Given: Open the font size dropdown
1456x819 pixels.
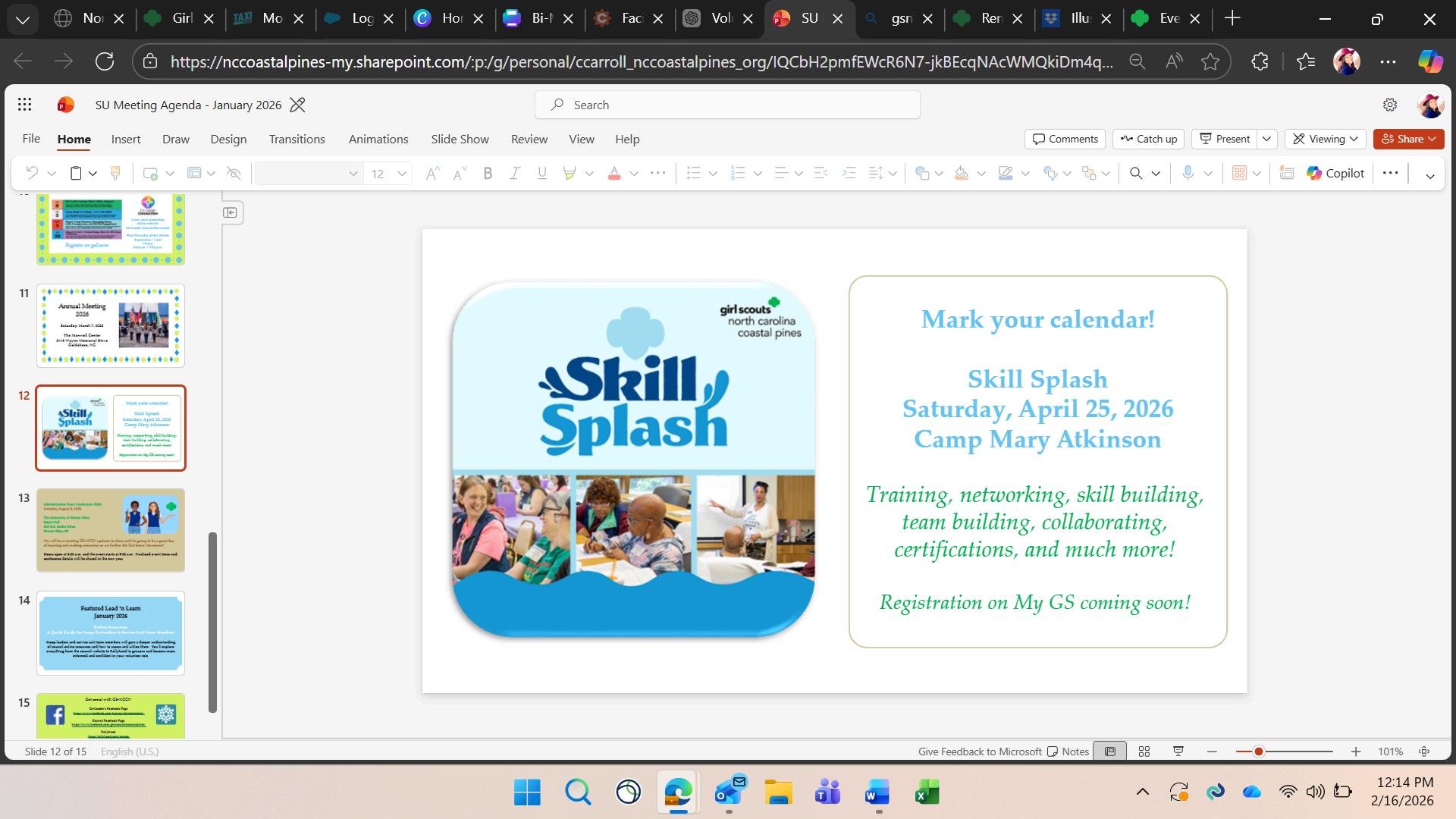Looking at the screenshot, I should 402,174.
